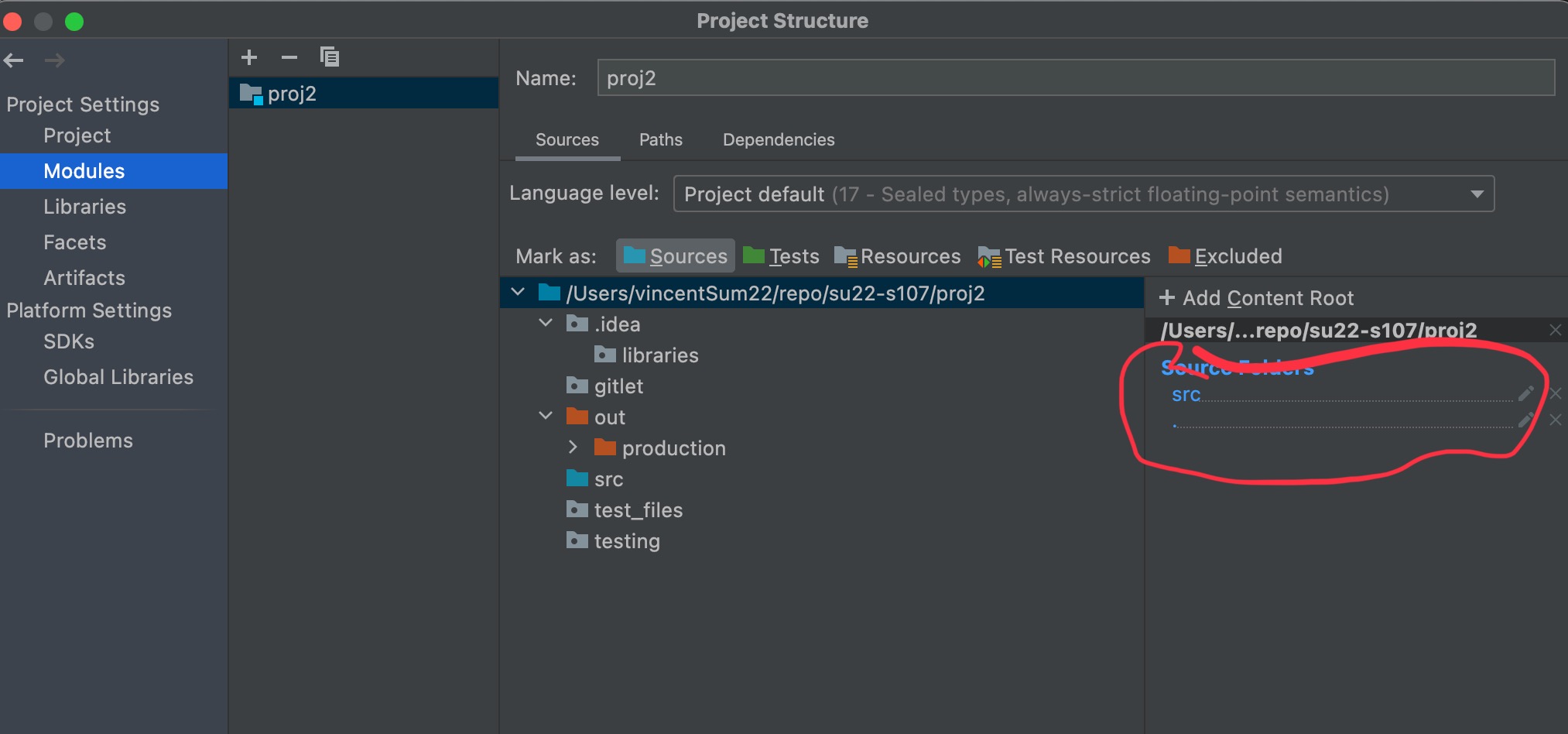The height and width of the screenshot is (734, 1568).
Task: Click the module Name input field
Action: (x=1075, y=78)
